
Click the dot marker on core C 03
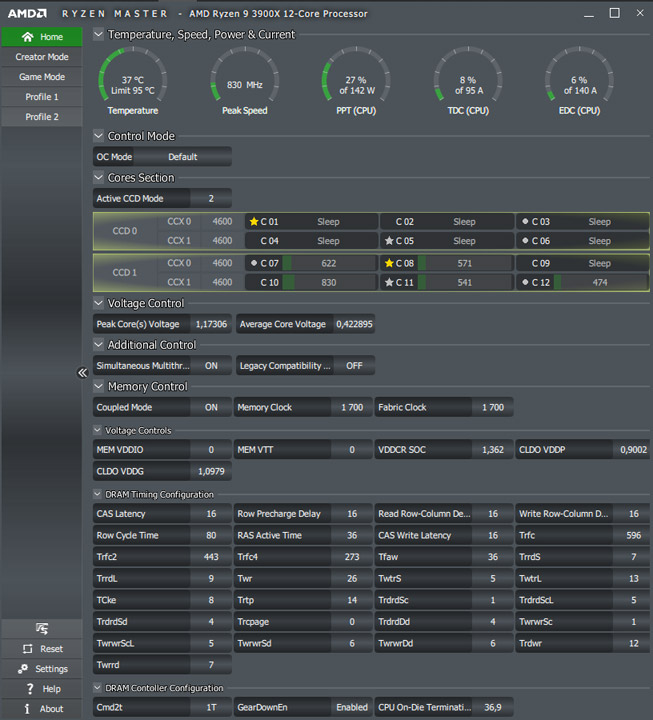525,221
